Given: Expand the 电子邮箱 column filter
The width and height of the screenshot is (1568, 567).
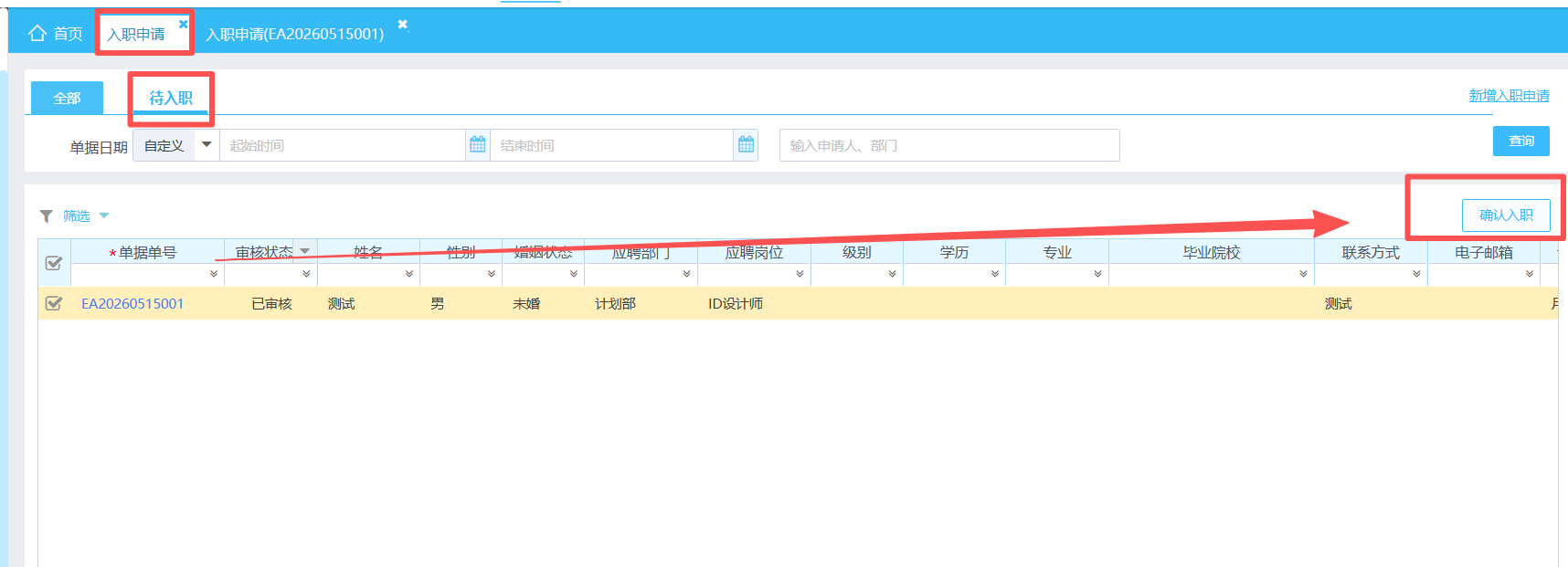Looking at the screenshot, I should (1530, 274).
